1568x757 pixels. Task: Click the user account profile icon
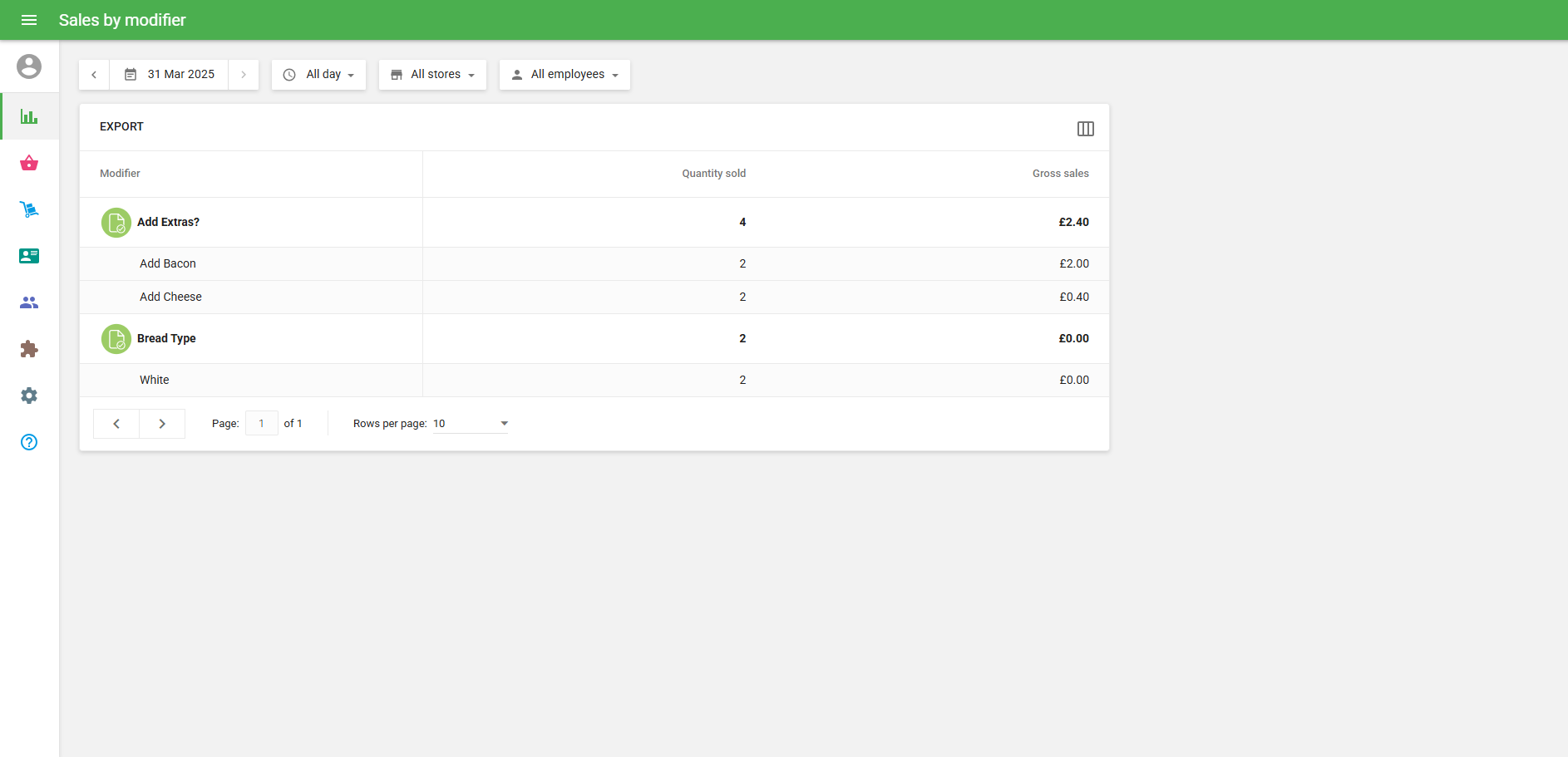[x=29, y=66]
